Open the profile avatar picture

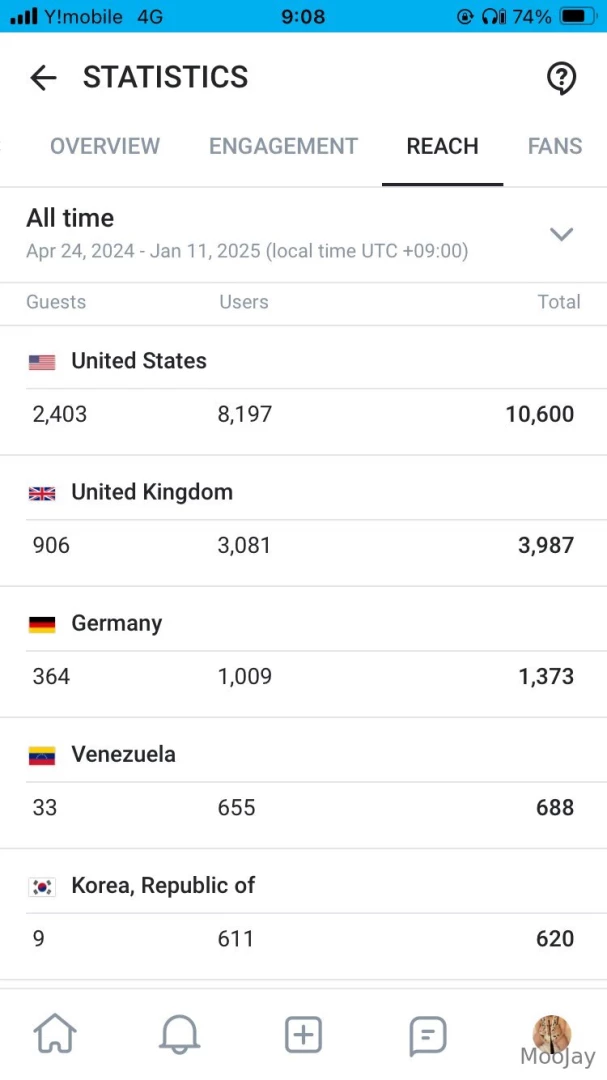pos(551,1034)
